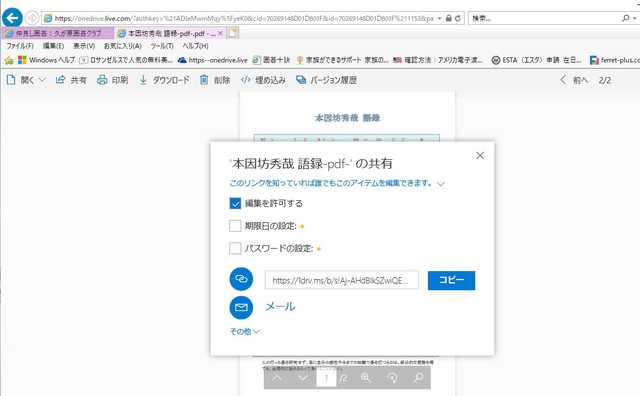Open the https--onedrive.live bookmark
Viewport: 640px width, 396px height.
click(x=213, y=60)
